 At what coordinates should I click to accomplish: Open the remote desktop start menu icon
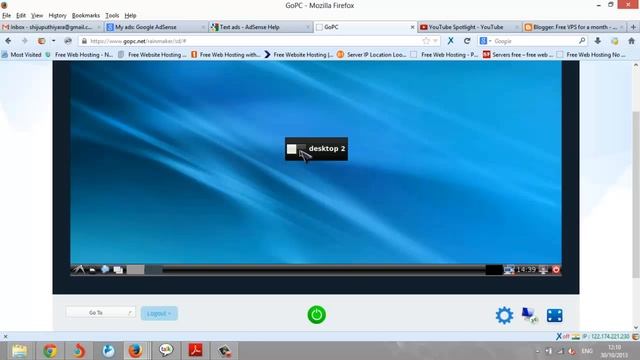(78, 269)
